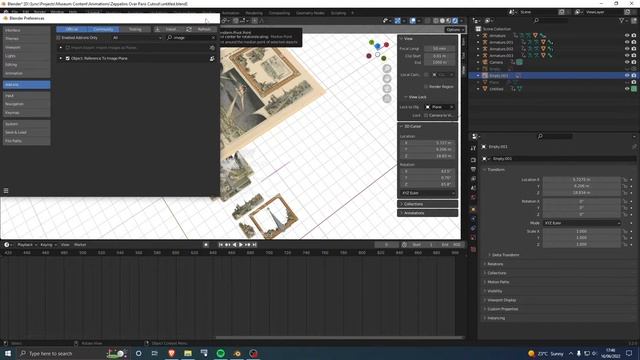This screenshot has width=640, height=360.
Task: Clear the add-on search text
Action: click(213, 38)
